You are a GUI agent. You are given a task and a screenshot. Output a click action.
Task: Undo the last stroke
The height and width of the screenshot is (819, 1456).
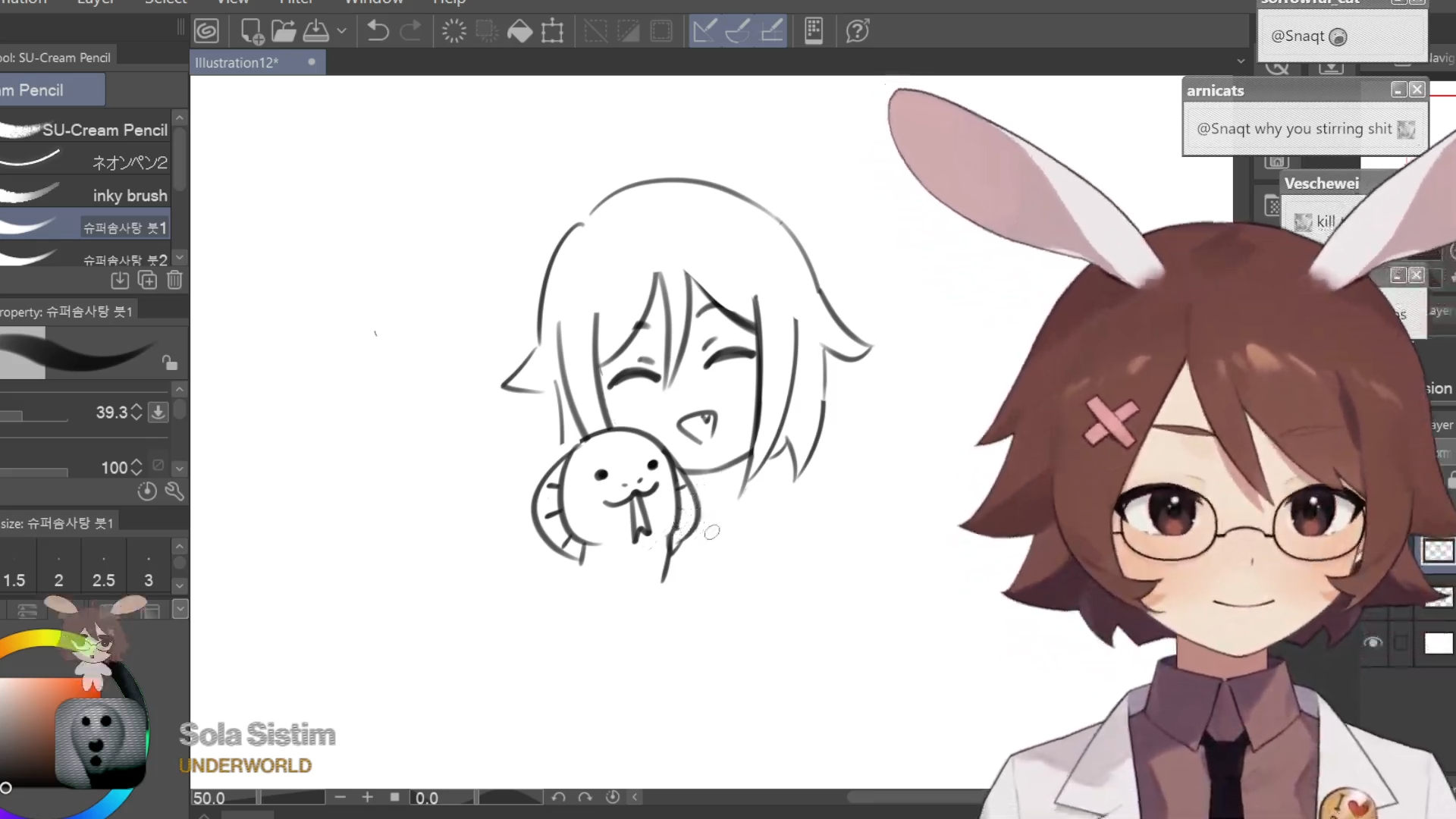tap(378, 31)
